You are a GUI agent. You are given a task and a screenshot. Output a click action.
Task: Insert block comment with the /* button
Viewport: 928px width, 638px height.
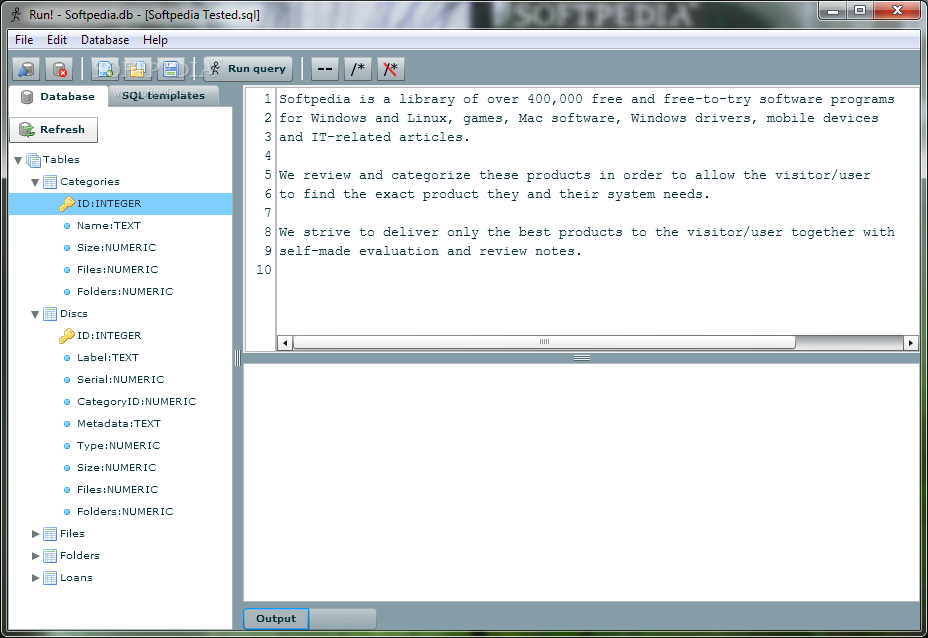[357, 69]
